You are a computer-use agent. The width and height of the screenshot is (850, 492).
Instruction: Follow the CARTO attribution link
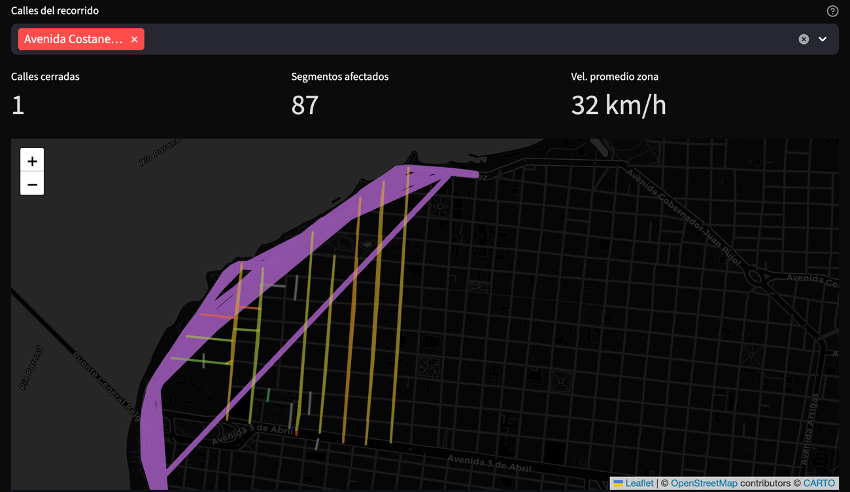819,483
